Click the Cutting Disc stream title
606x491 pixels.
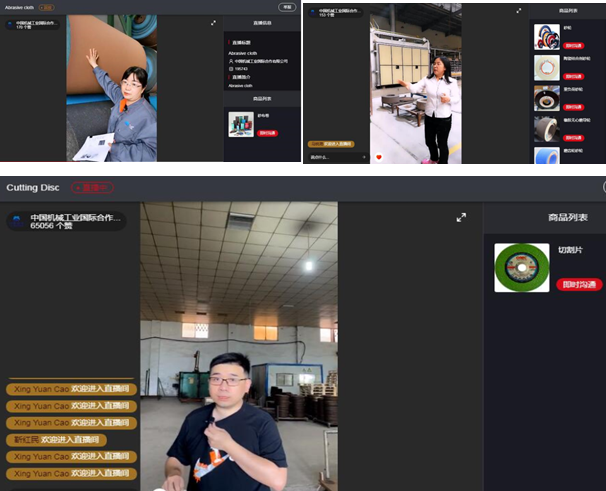pos(34,187)
